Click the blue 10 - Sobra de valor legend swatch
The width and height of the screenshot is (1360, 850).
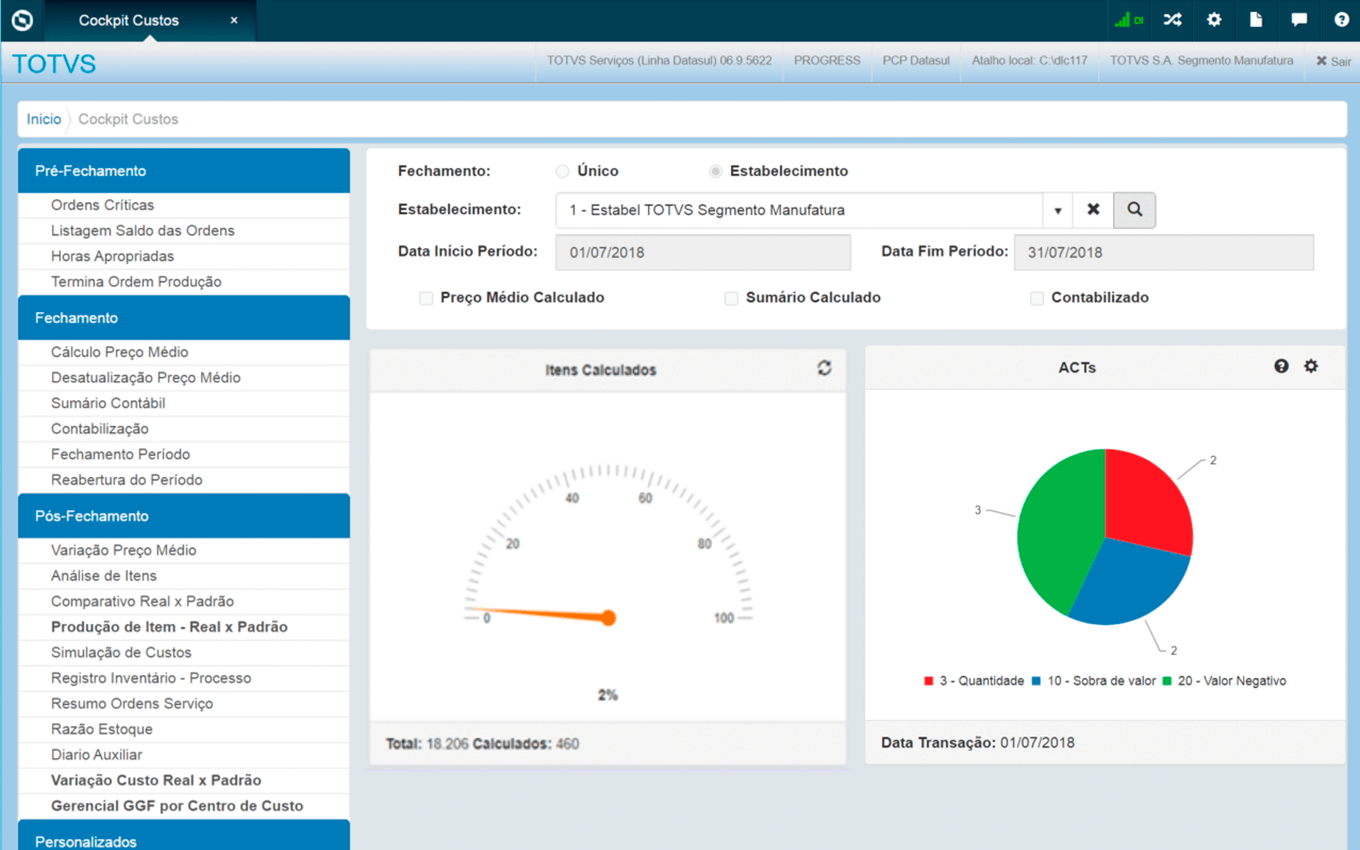(x=1037, y=681)
